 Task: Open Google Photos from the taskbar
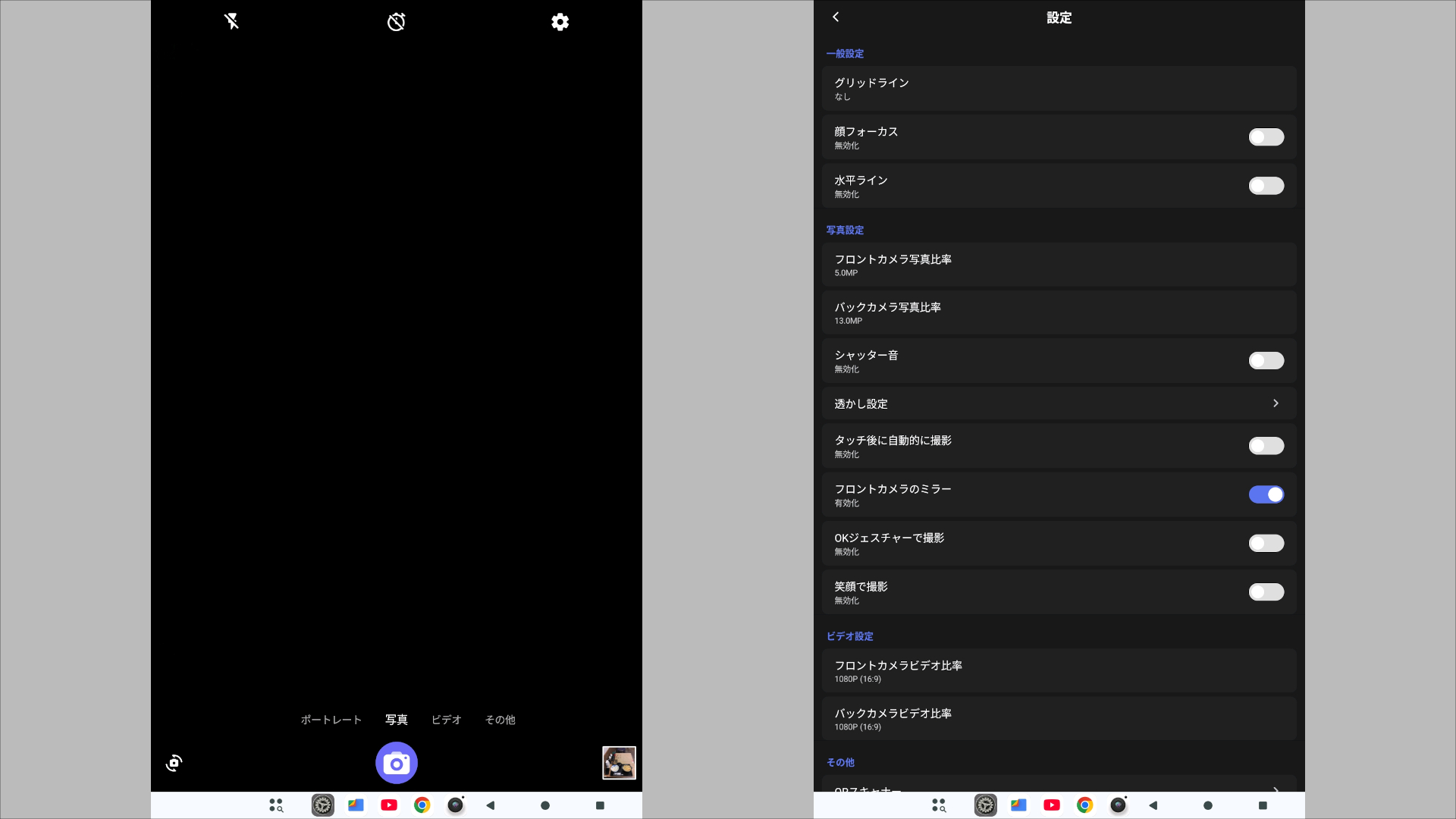(x=355, y=805)
